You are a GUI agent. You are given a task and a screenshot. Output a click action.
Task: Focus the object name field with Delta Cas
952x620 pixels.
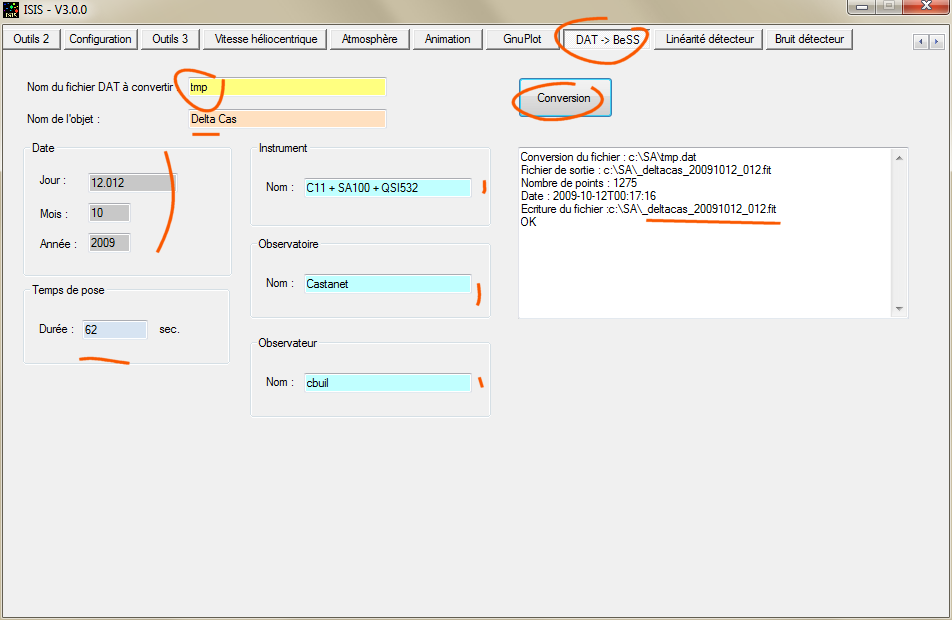click(287, 119)
